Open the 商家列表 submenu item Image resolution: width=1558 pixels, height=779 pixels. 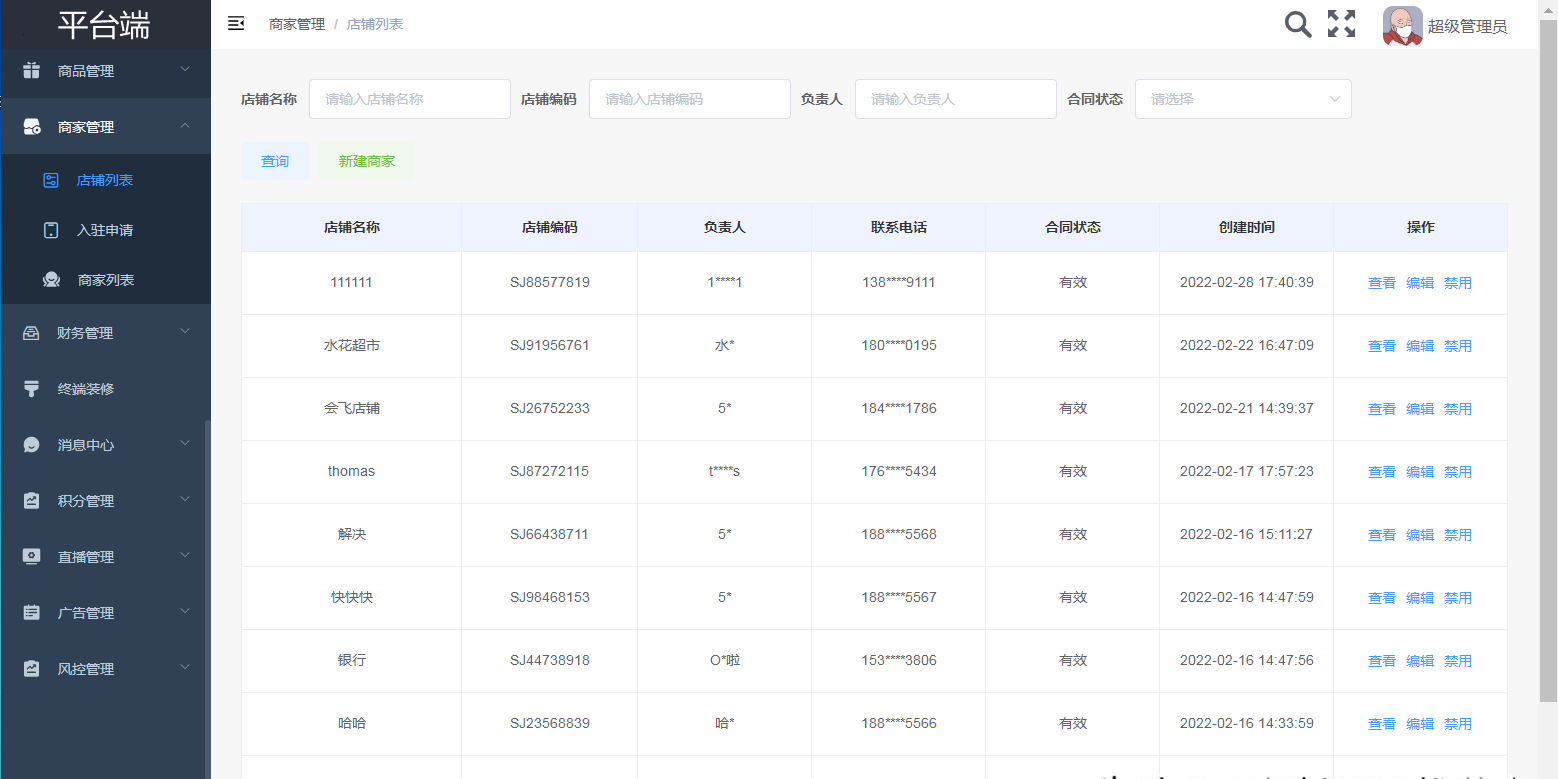[x=105, y=280]
